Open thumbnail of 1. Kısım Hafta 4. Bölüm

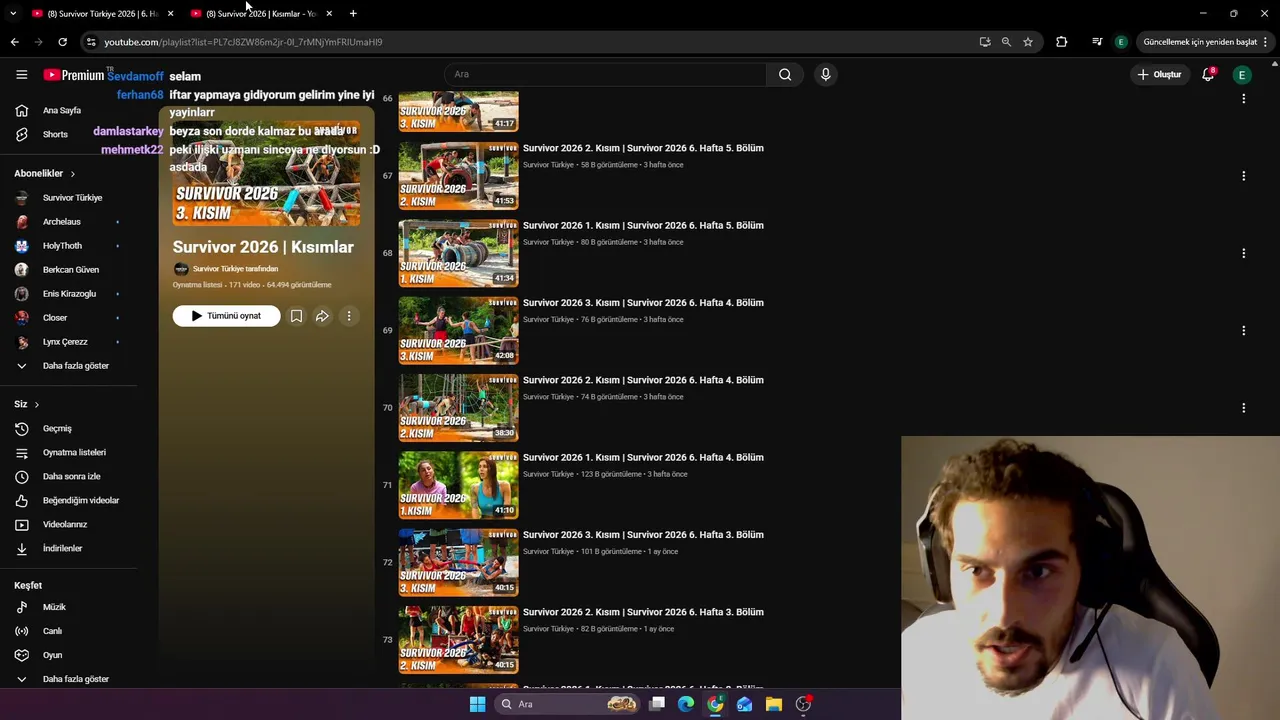tap(459, 485)
